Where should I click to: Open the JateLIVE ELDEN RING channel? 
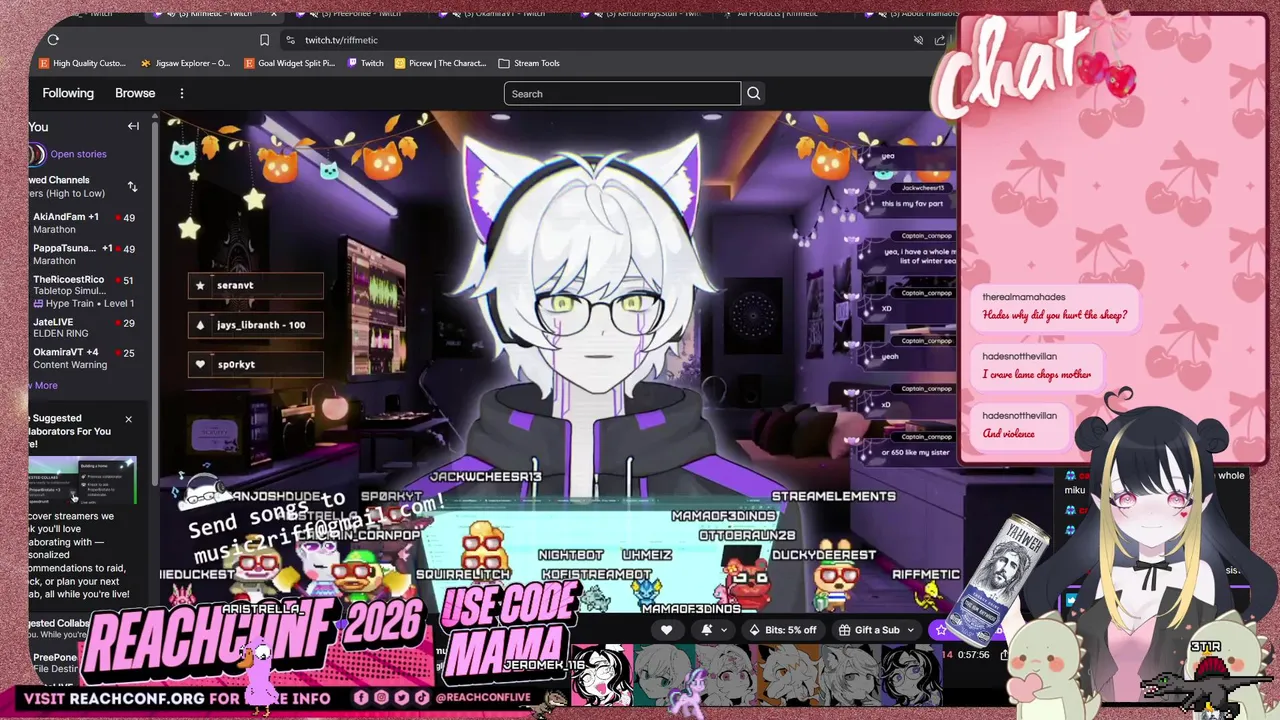click(84, 327)
